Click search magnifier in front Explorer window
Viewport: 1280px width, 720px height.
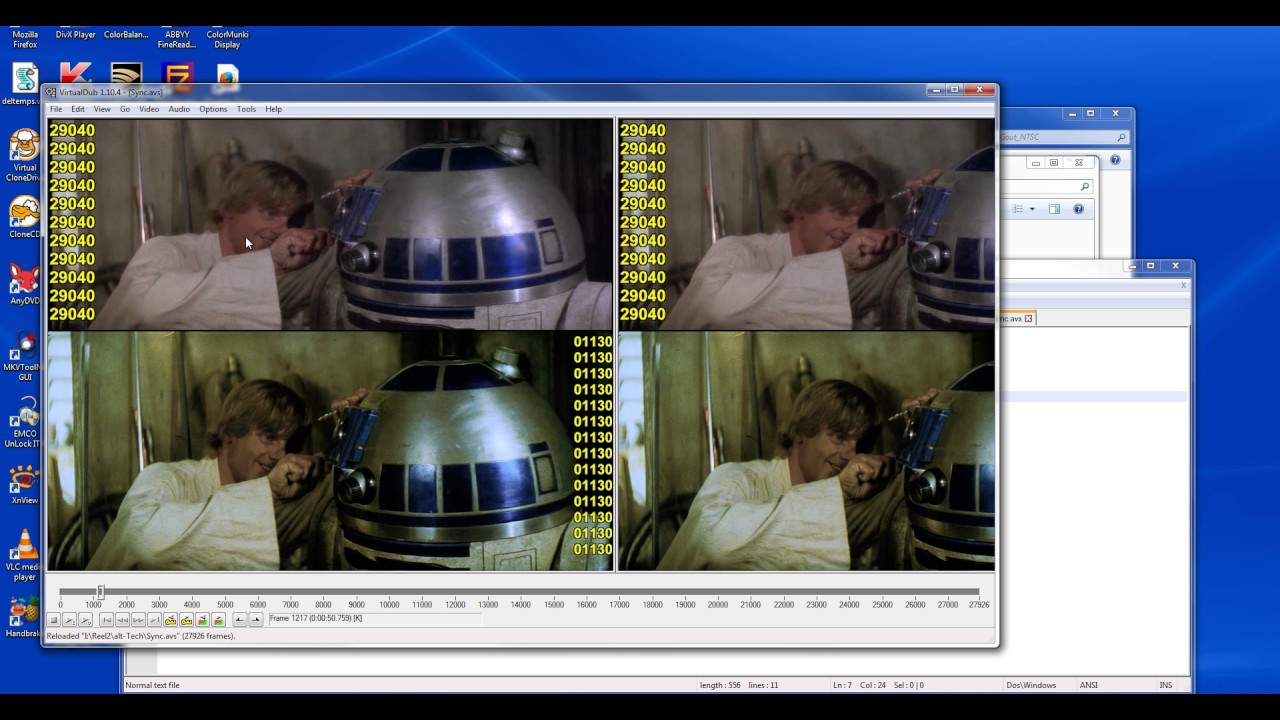(x=1084, y=186)
